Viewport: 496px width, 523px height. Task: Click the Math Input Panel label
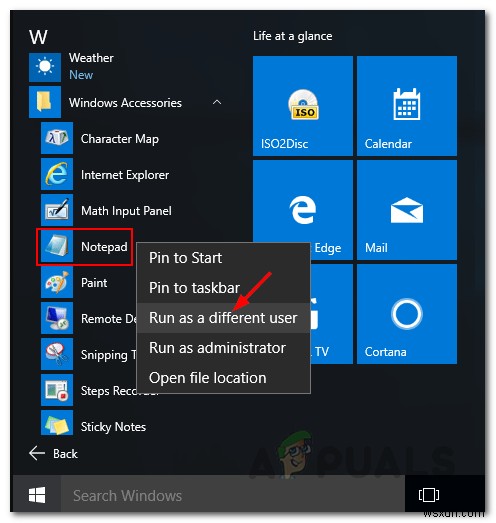[126, 211]
